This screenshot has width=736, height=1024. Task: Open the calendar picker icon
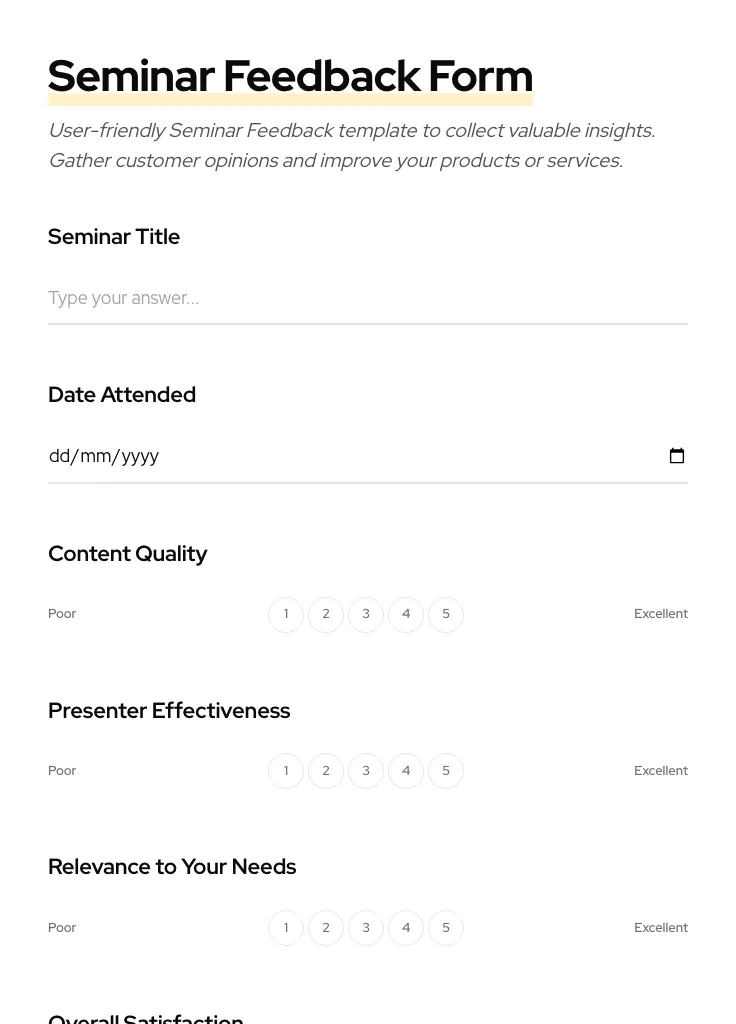click(677, 456)
